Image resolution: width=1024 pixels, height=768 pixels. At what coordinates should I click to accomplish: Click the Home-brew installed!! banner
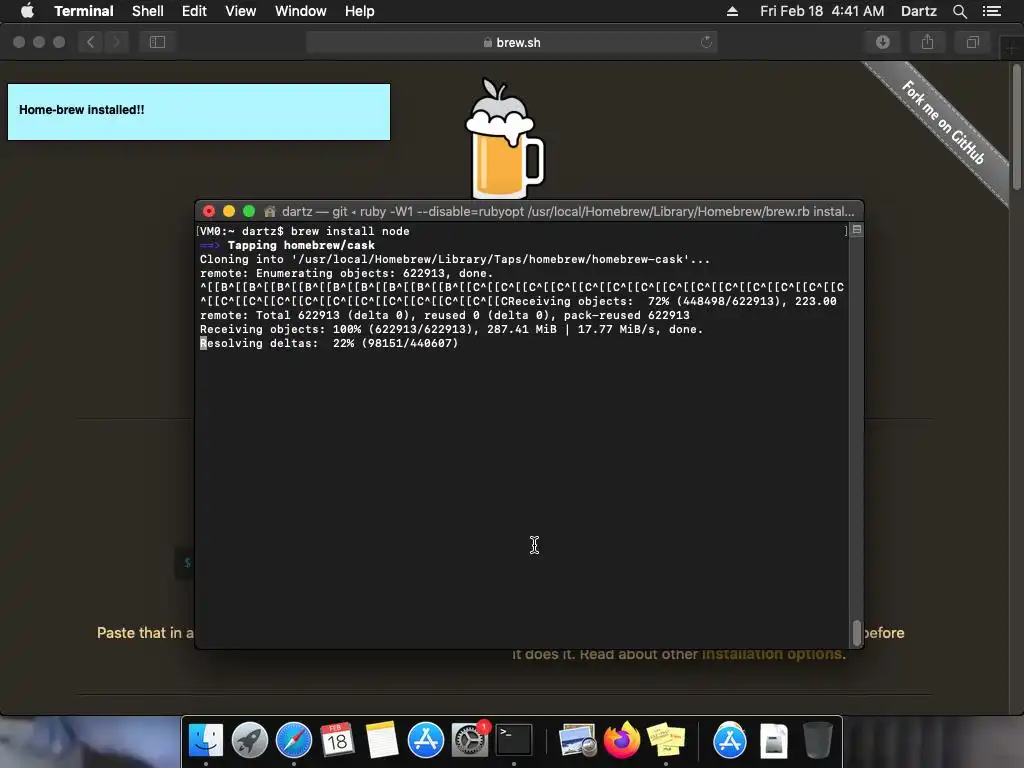pyautogui.click(x=199, y=112)
